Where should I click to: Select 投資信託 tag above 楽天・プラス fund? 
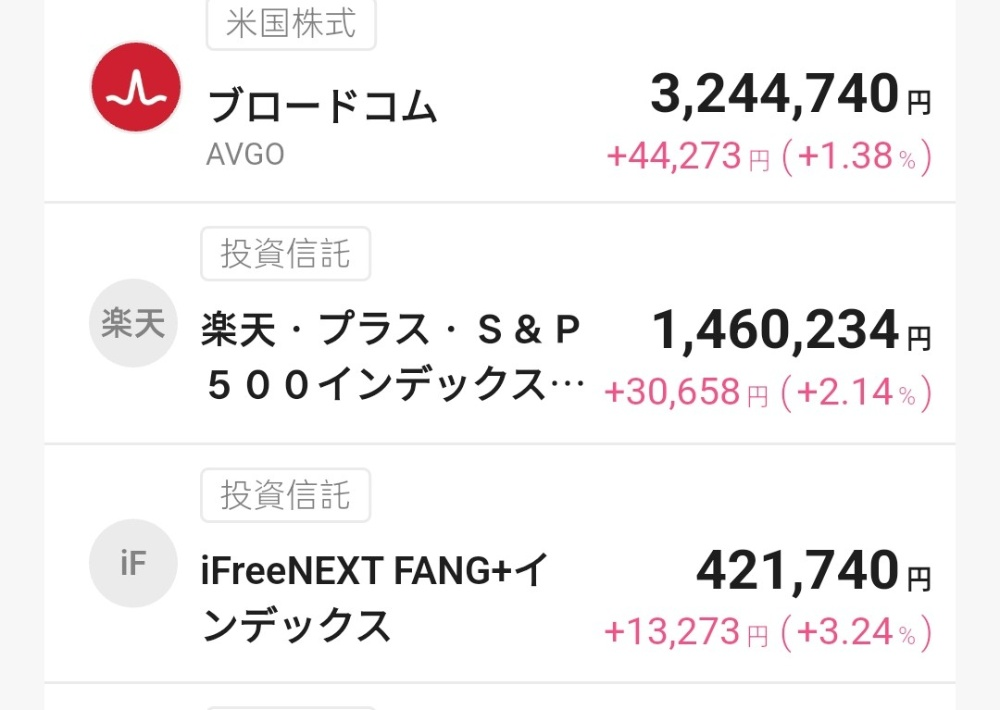pos(286,254)
